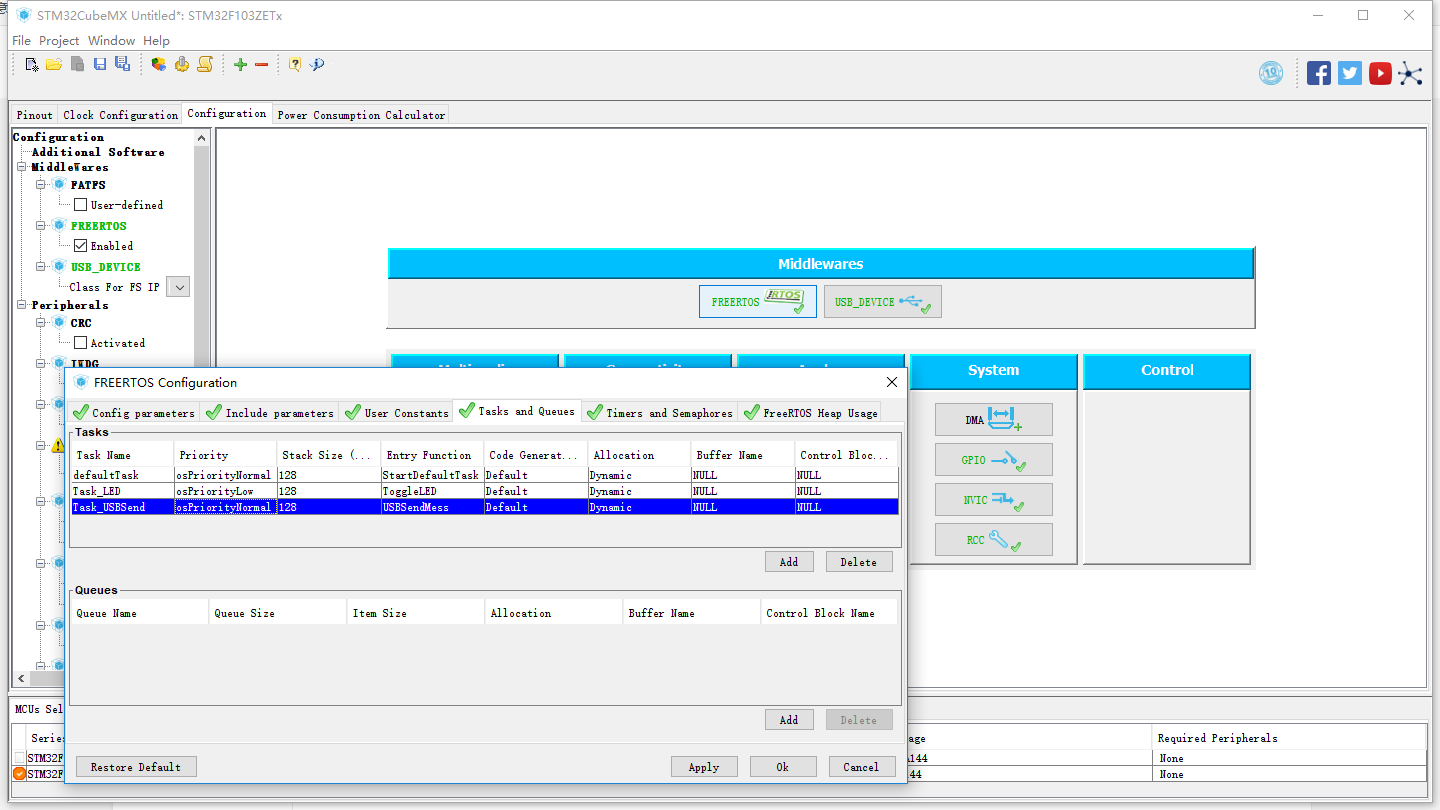
Task: Open the Facebook link icon
Action: pos(1319,73)
